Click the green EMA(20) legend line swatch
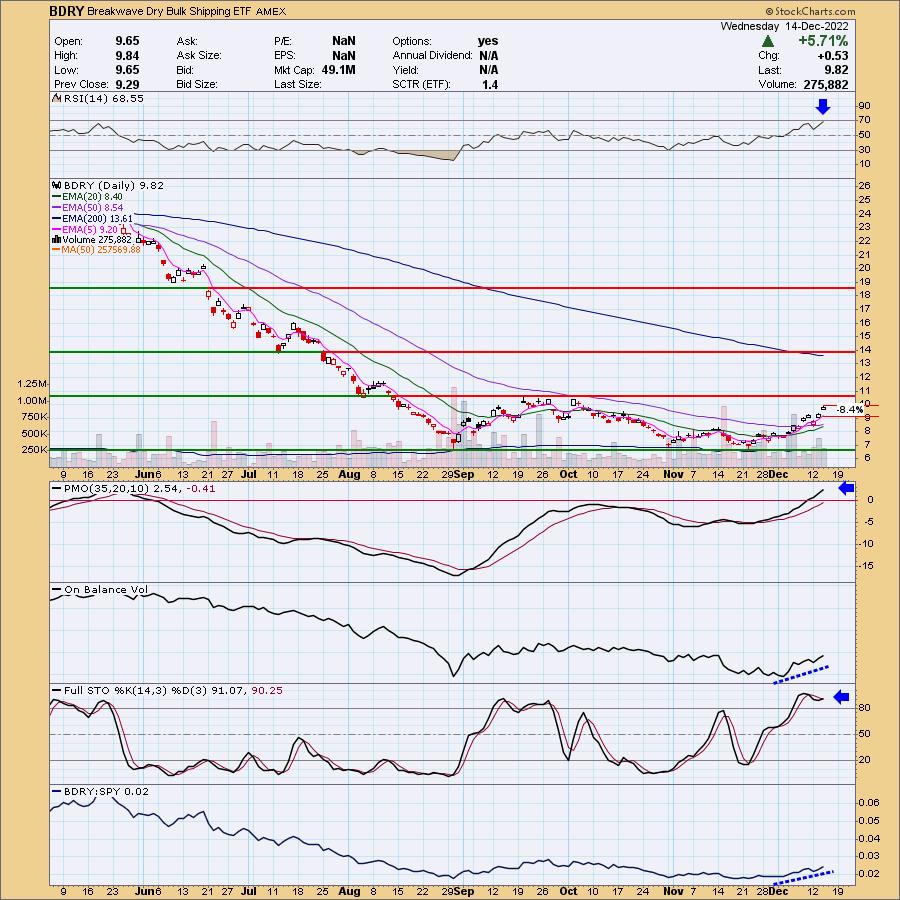Viewport: 900px width, 900px height. (57, 197)
